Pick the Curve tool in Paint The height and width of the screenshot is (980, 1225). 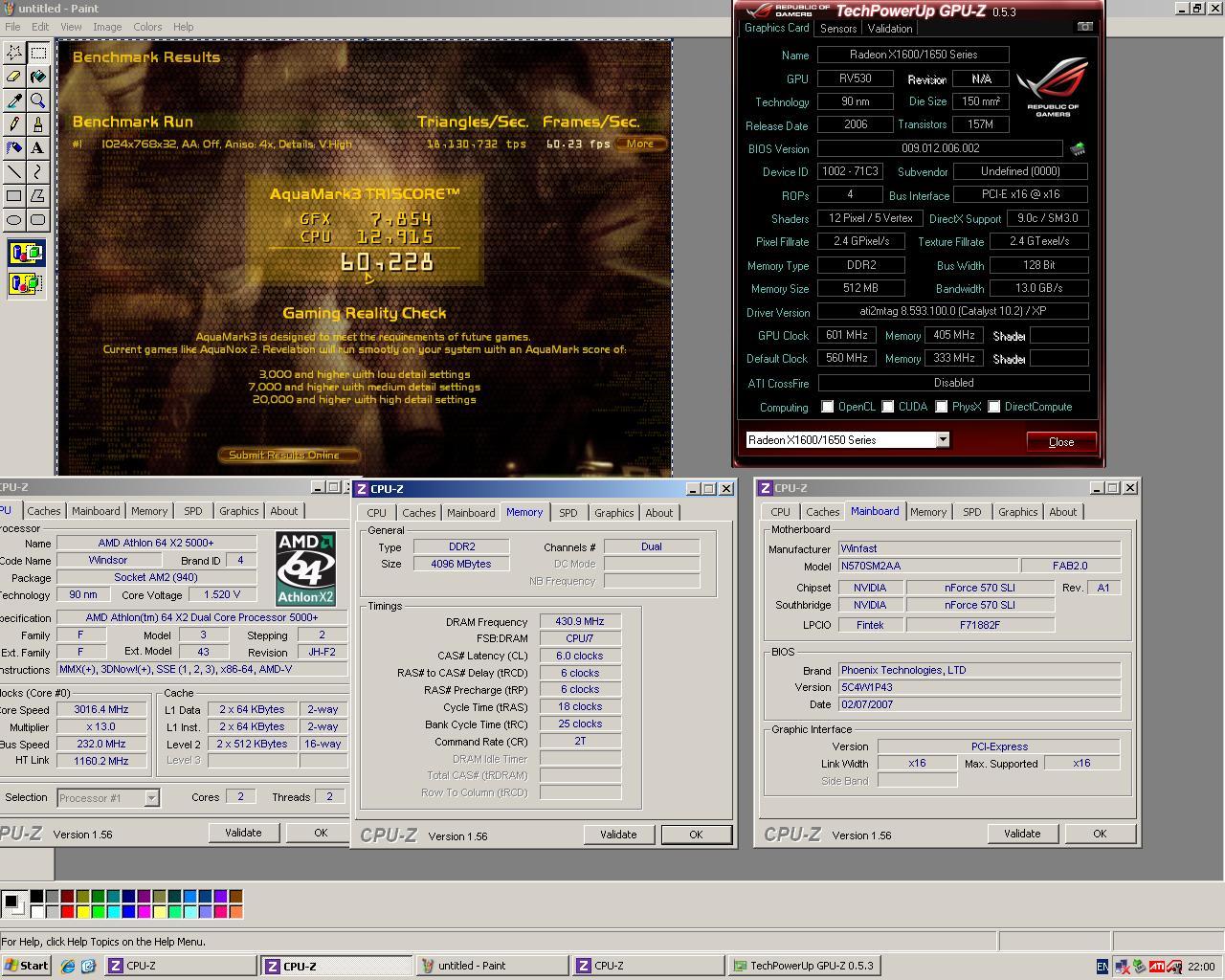38,172
